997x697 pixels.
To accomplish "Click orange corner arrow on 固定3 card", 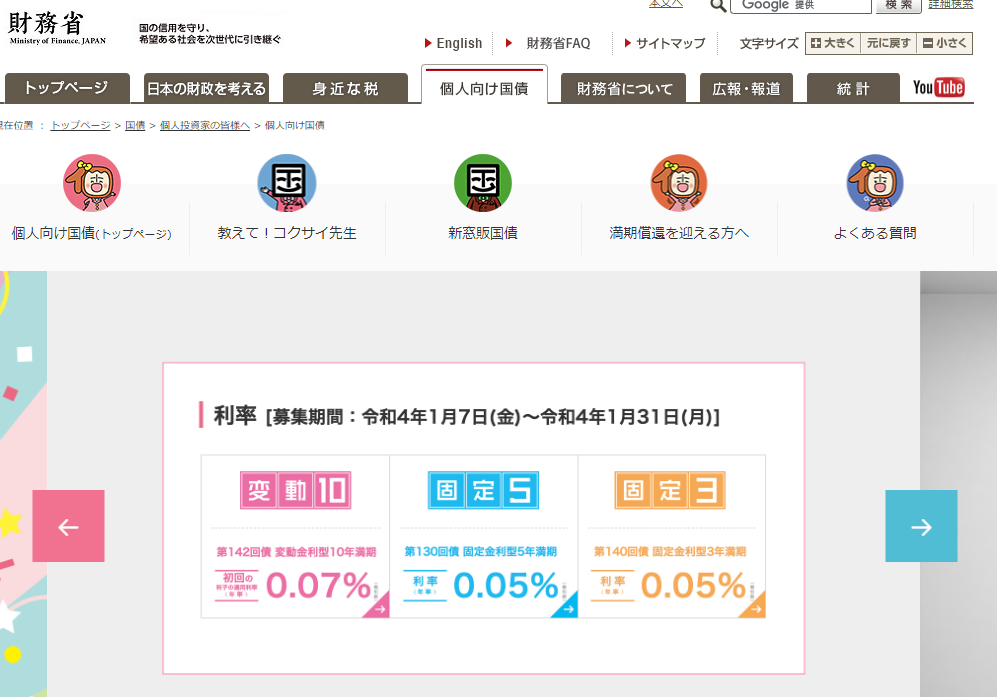I will click(754, 607).
